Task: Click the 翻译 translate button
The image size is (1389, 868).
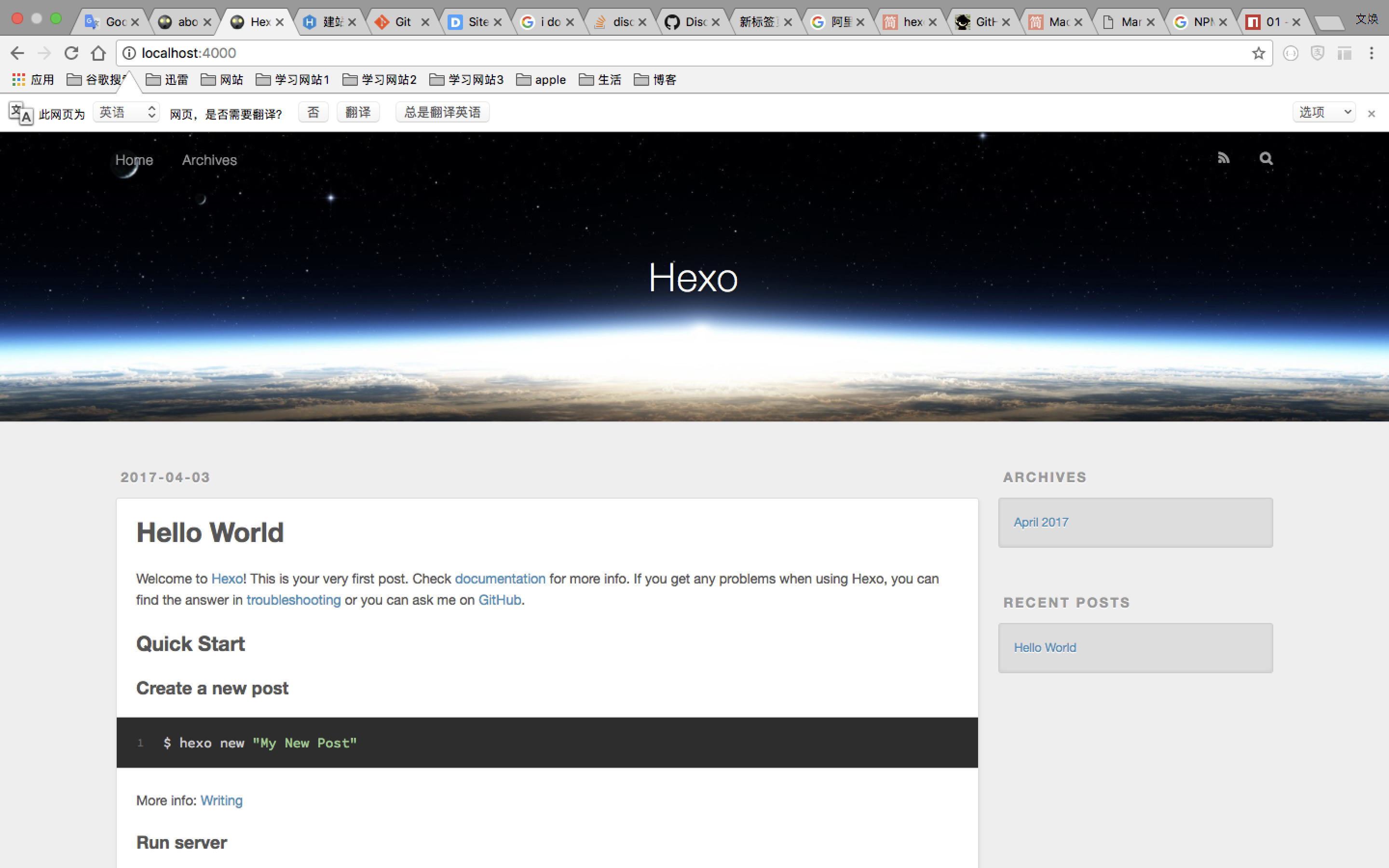Action: click(x=357, y=112)
